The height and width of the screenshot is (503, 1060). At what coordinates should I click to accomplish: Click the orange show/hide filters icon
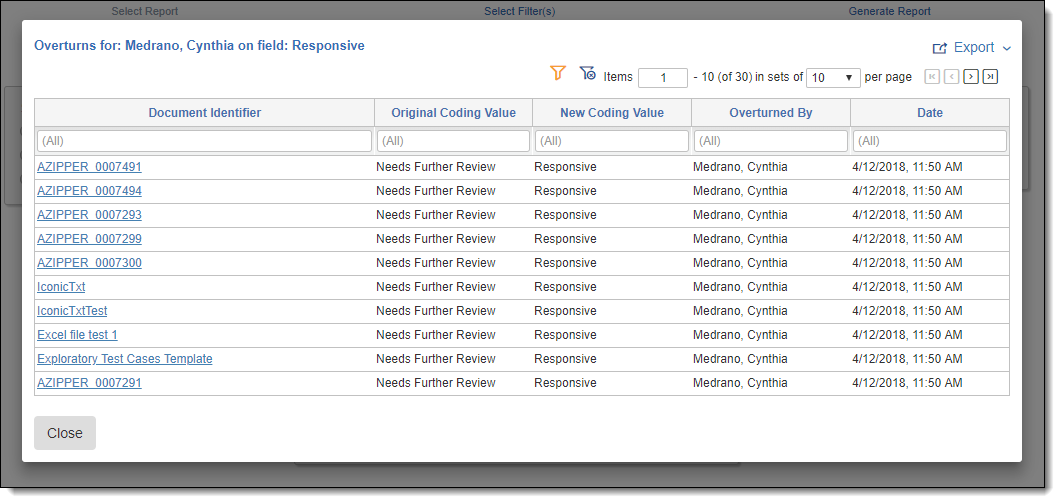click(x=558, y=73)
